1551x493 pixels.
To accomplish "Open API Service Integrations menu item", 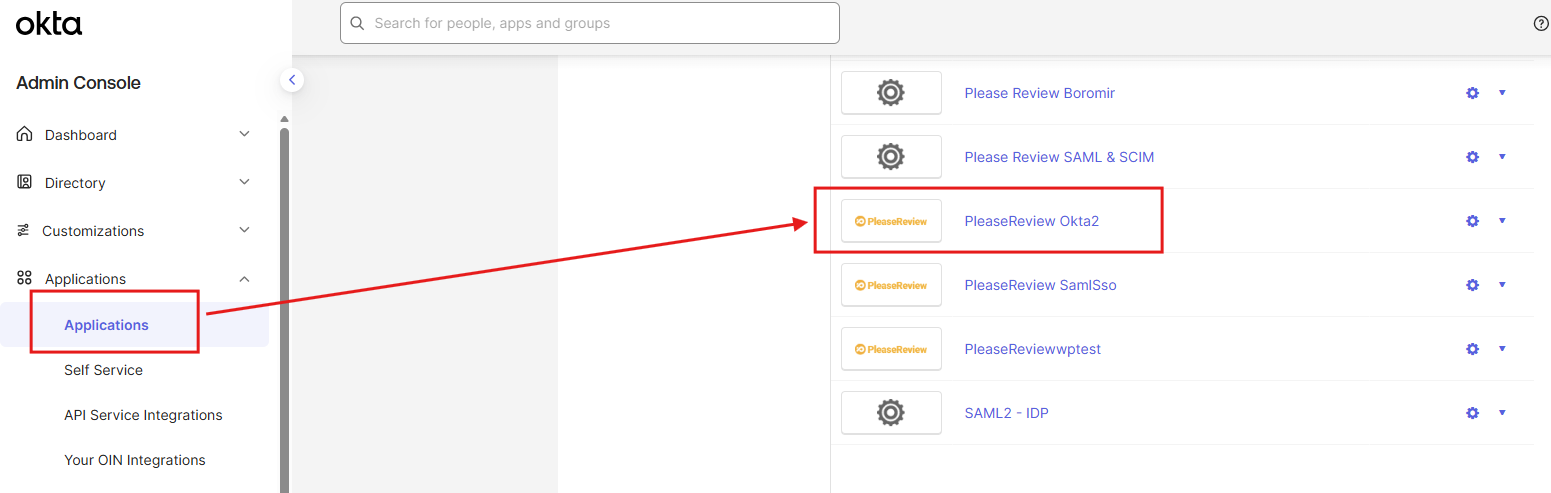I will pyautogui.click(x=143, y=415).
